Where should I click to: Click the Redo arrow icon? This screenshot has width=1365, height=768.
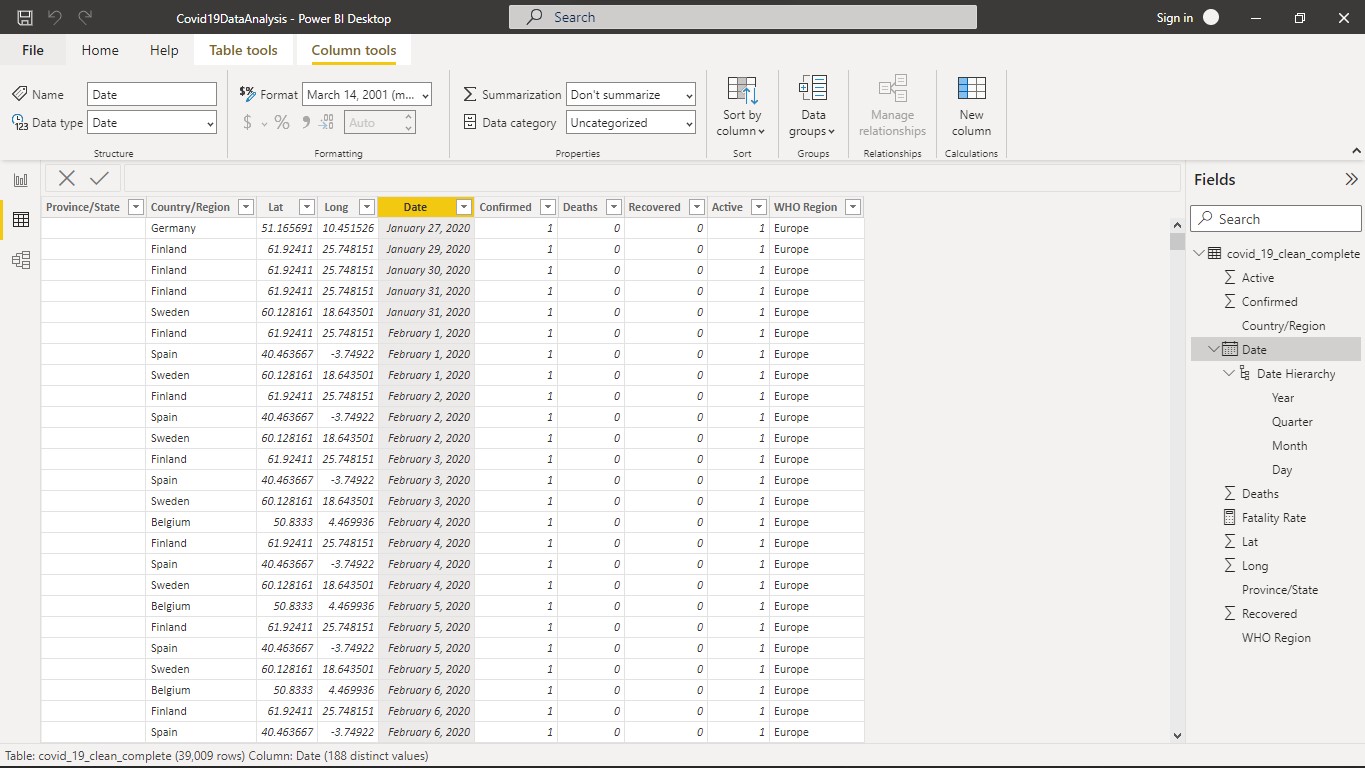point(85,18)
